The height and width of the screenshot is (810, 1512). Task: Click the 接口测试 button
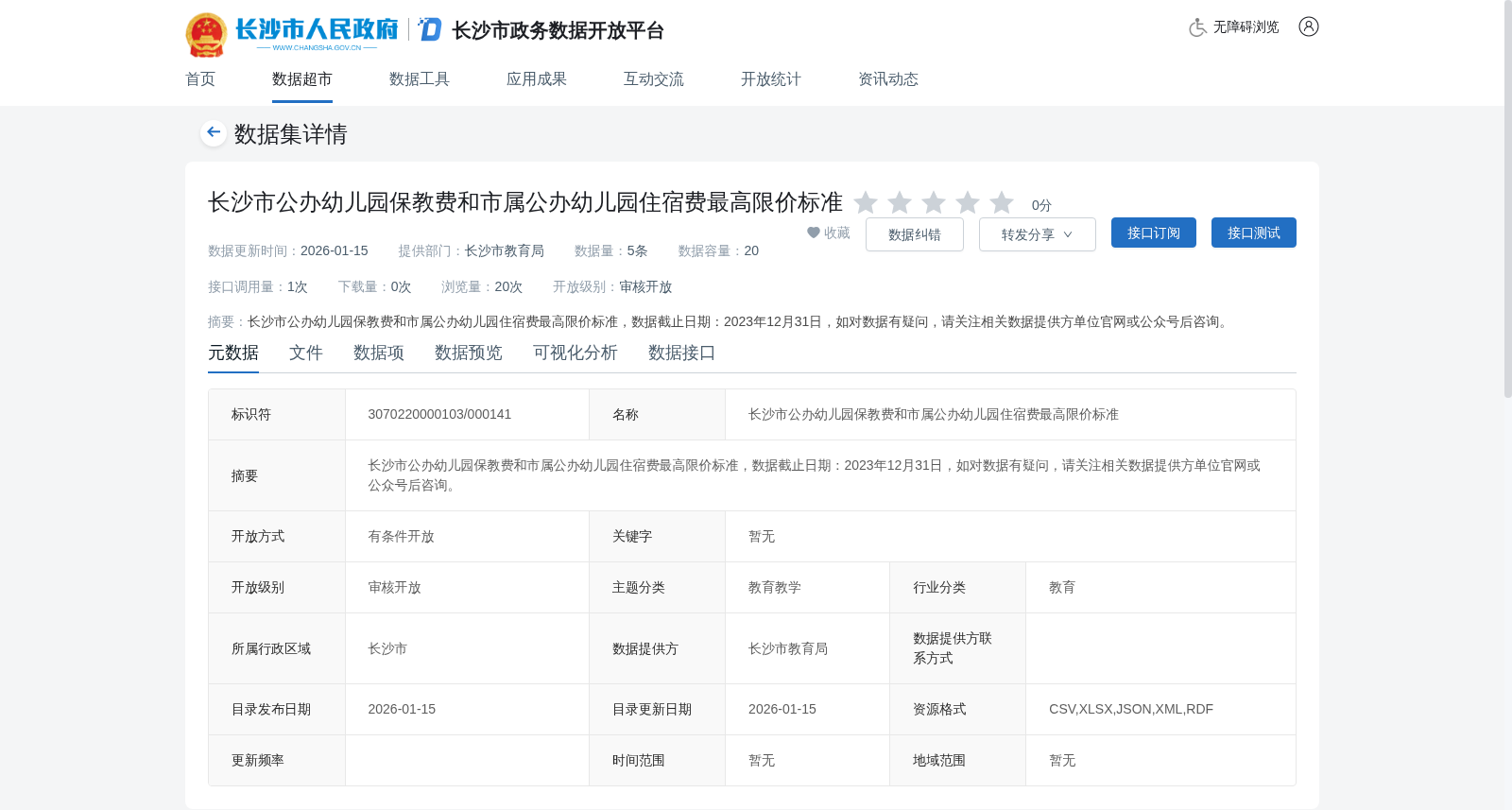point(1254,233)
